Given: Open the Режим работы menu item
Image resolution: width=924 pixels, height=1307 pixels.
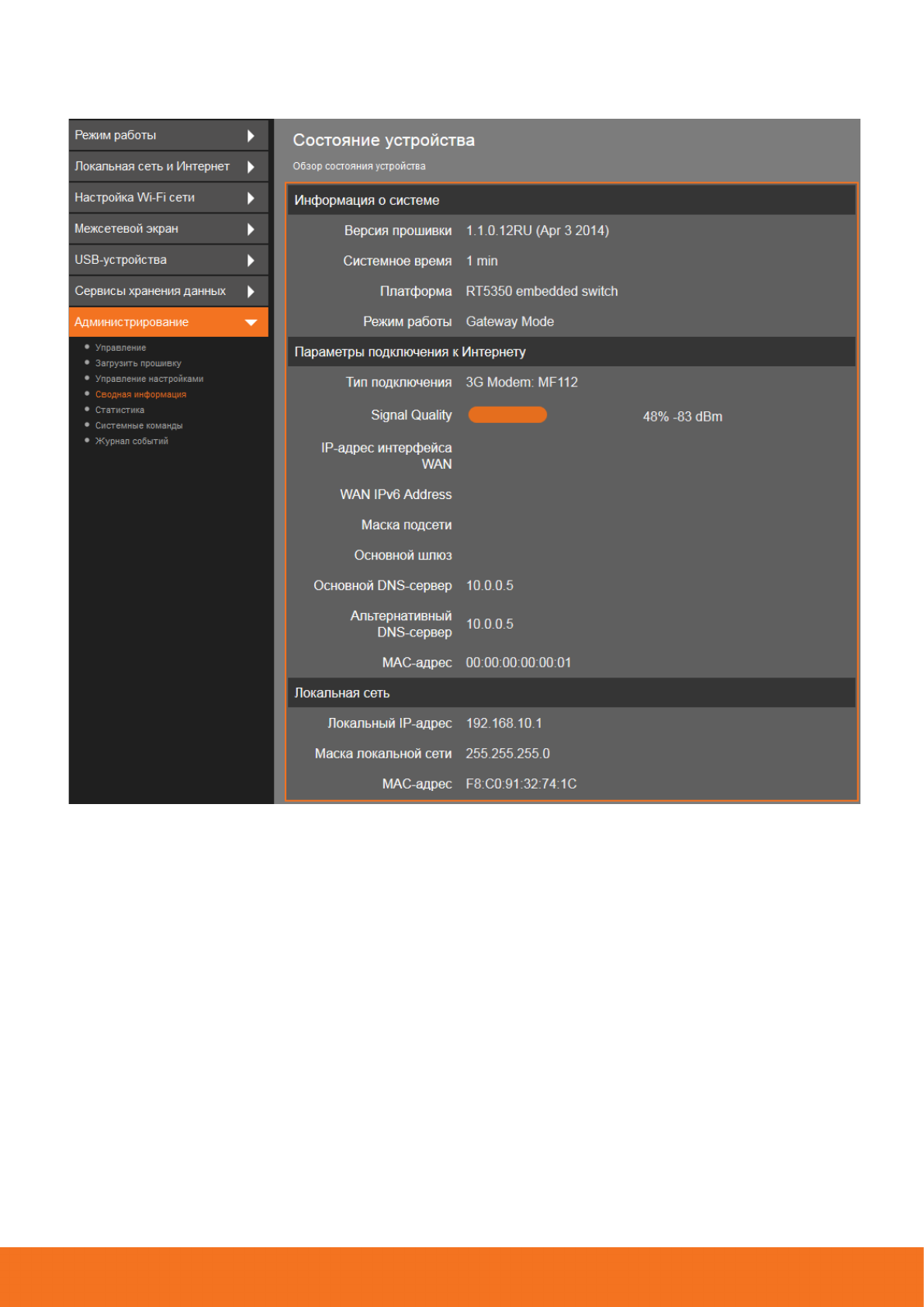Looking at the screenshot, I should [116, 135].
